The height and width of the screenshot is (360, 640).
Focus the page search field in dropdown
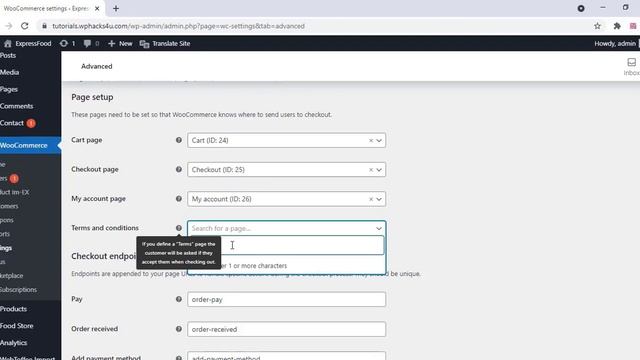point(287,245)
